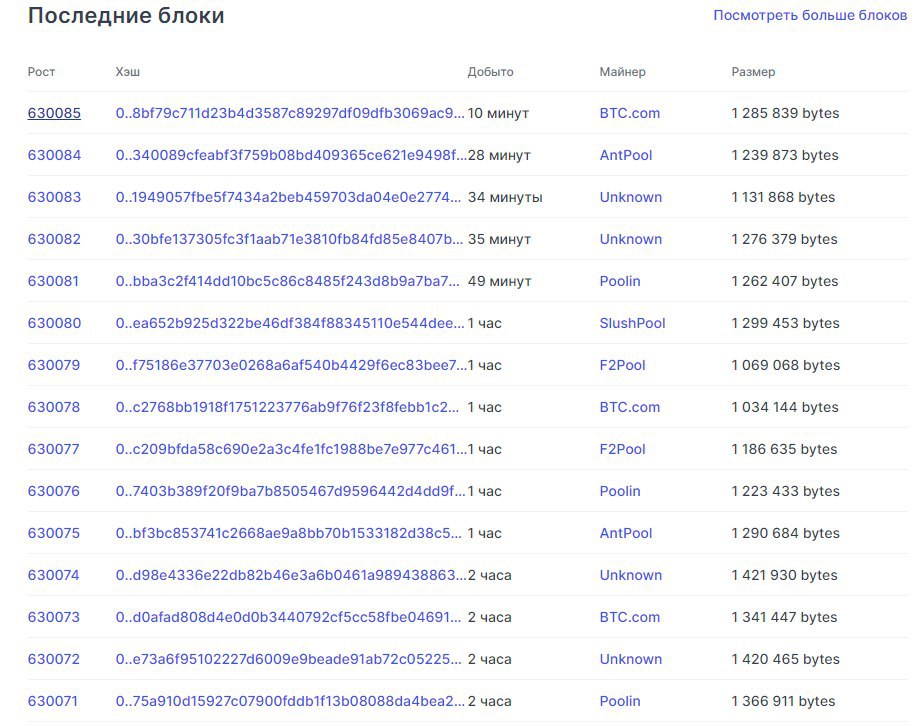Open hash starting 0..75a910d15927c079
Screen dimensions: 919x727
pyautogui.click(x=290, y=701)
